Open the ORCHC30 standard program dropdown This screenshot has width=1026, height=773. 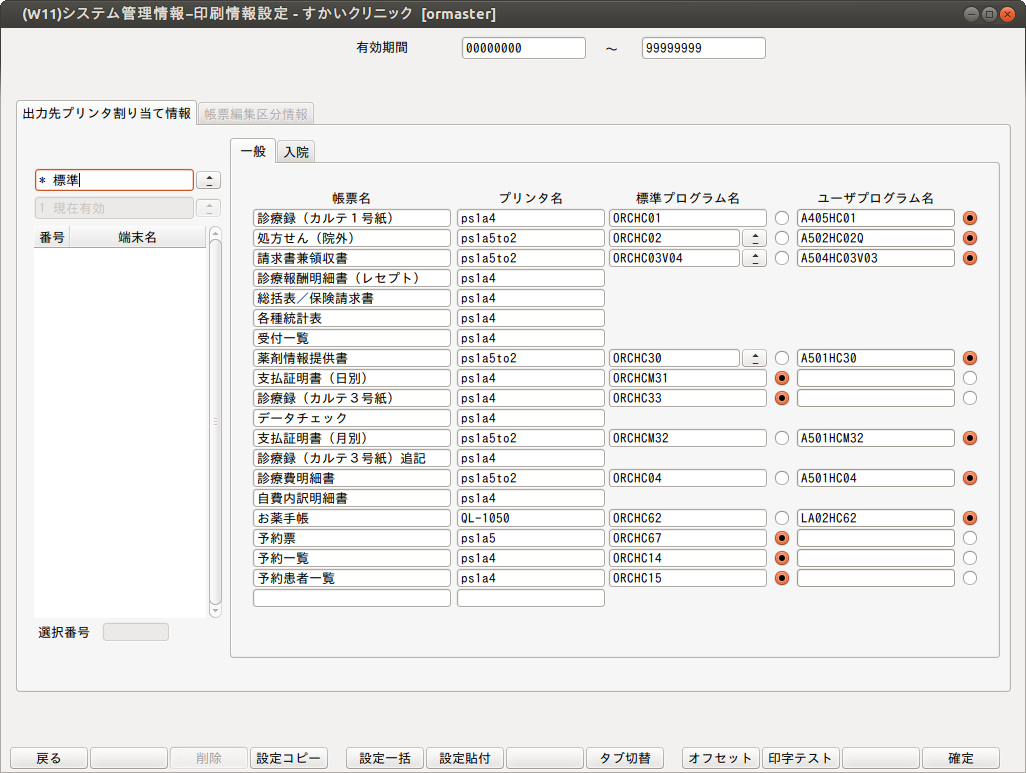pyautogui.click(x=754, y=358)
